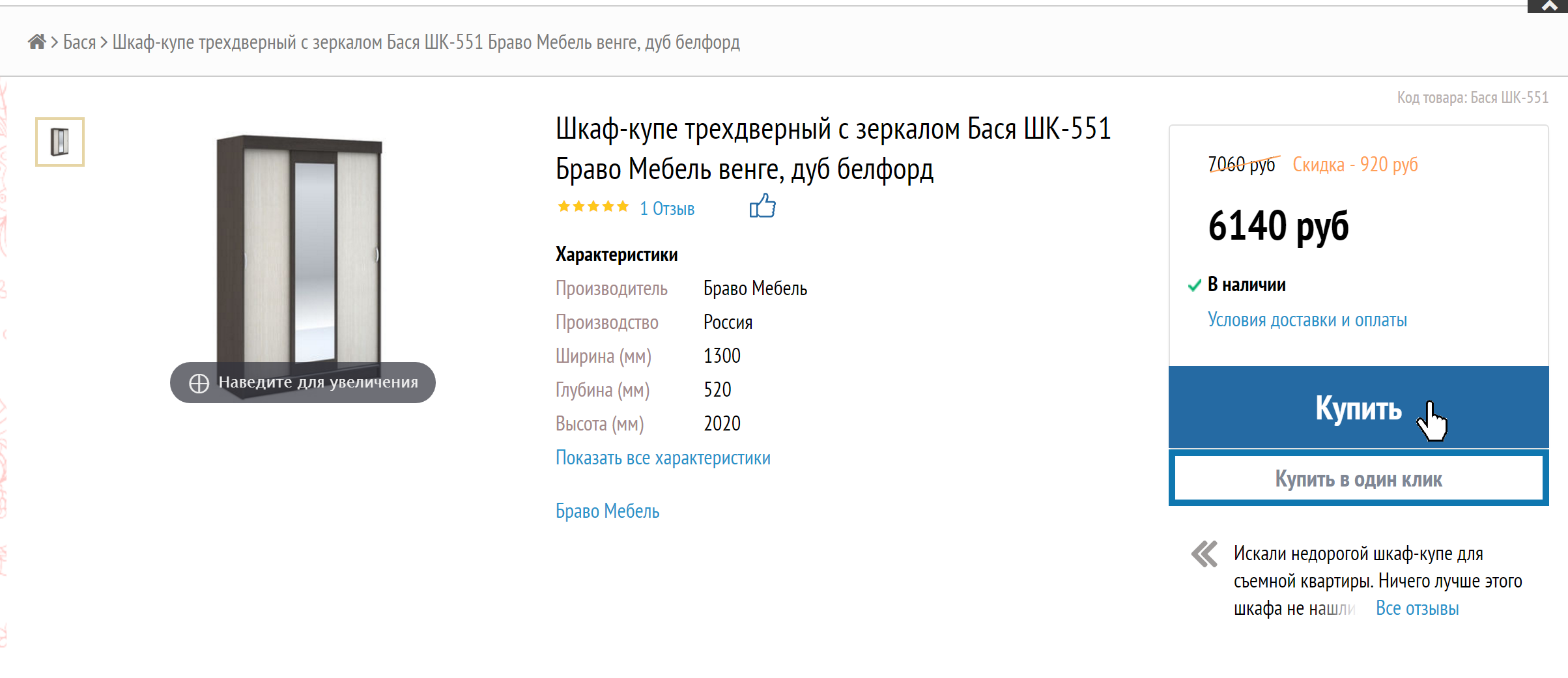Show all characteristics via Показать все характеристики
1568x678 pixels.
(663, 458)
